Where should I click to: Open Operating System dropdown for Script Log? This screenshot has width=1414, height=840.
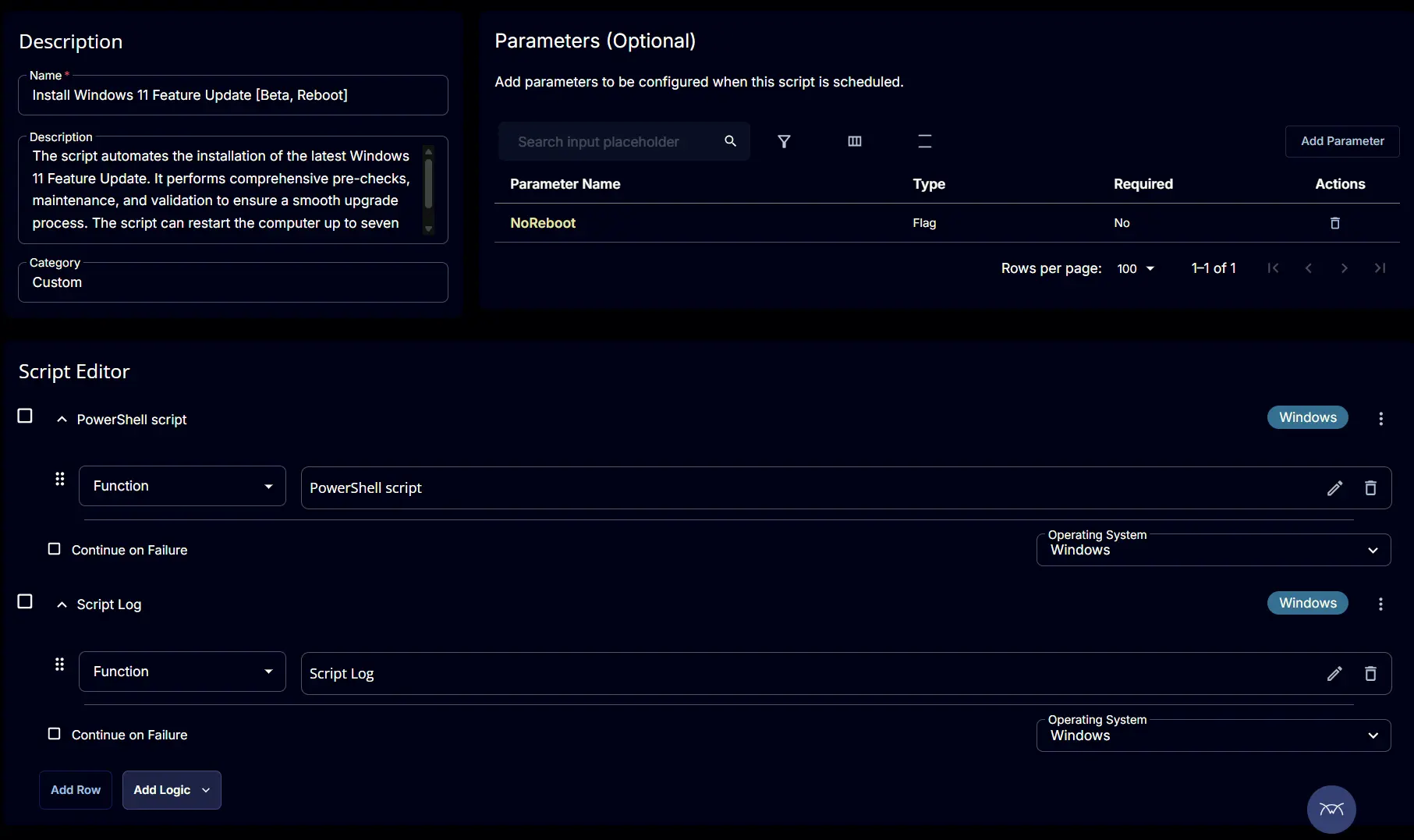click(1214, 735)
